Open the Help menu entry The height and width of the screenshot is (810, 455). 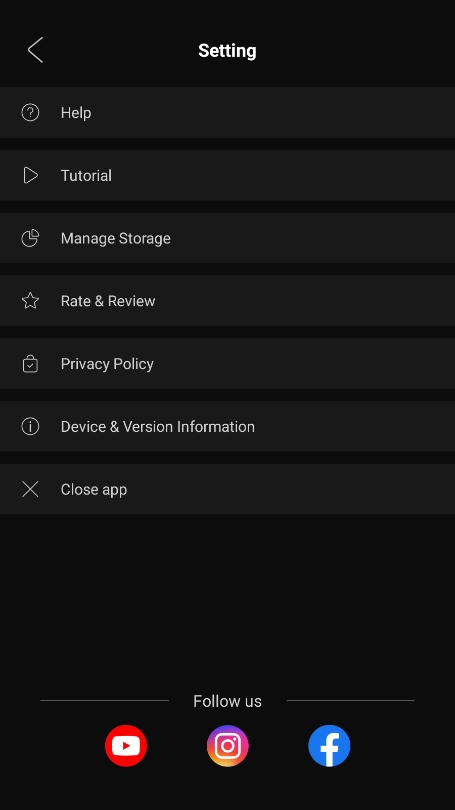click(x=227, y=113)
